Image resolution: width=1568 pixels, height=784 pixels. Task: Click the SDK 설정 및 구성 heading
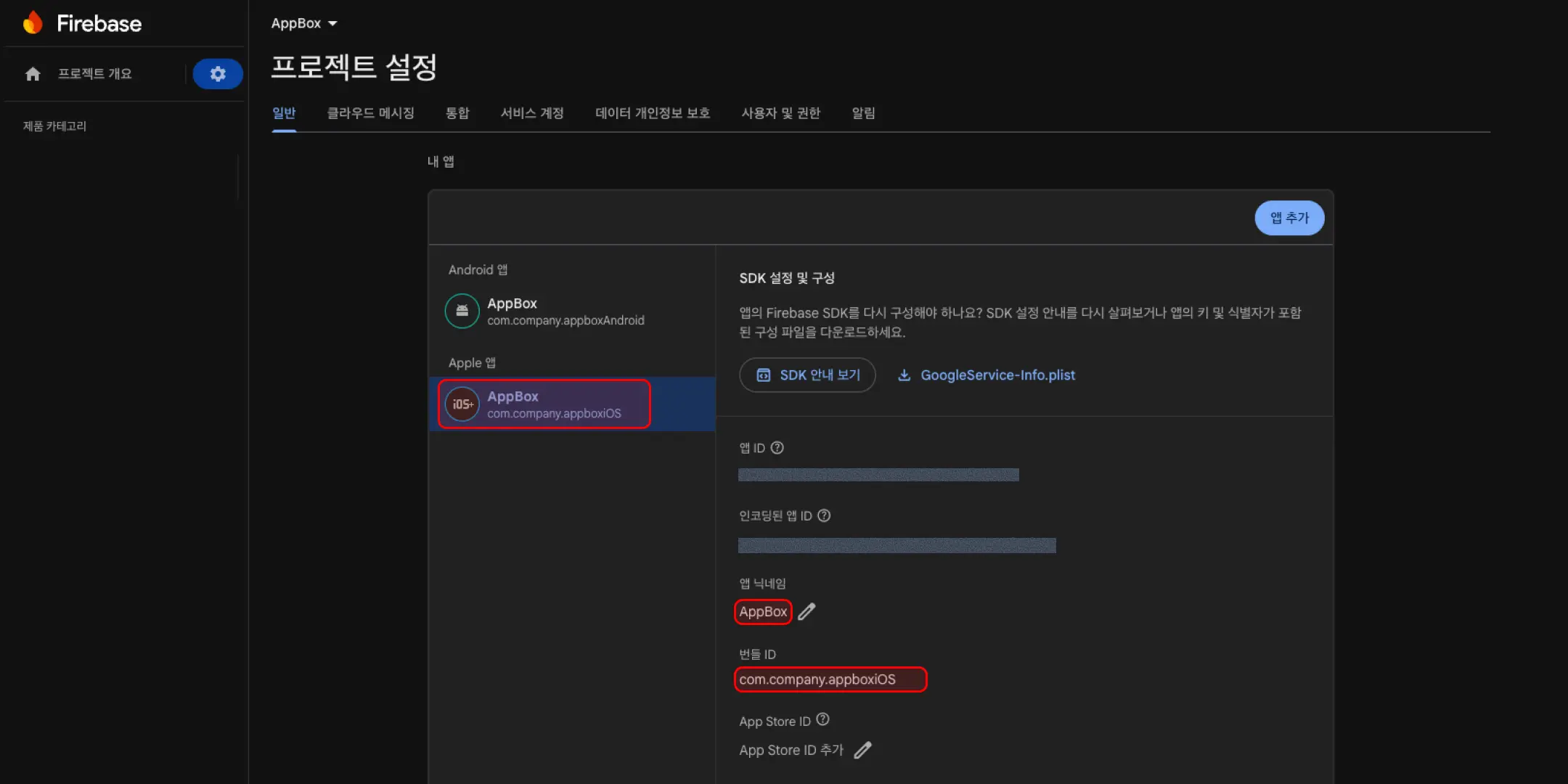tap(787, 278)
